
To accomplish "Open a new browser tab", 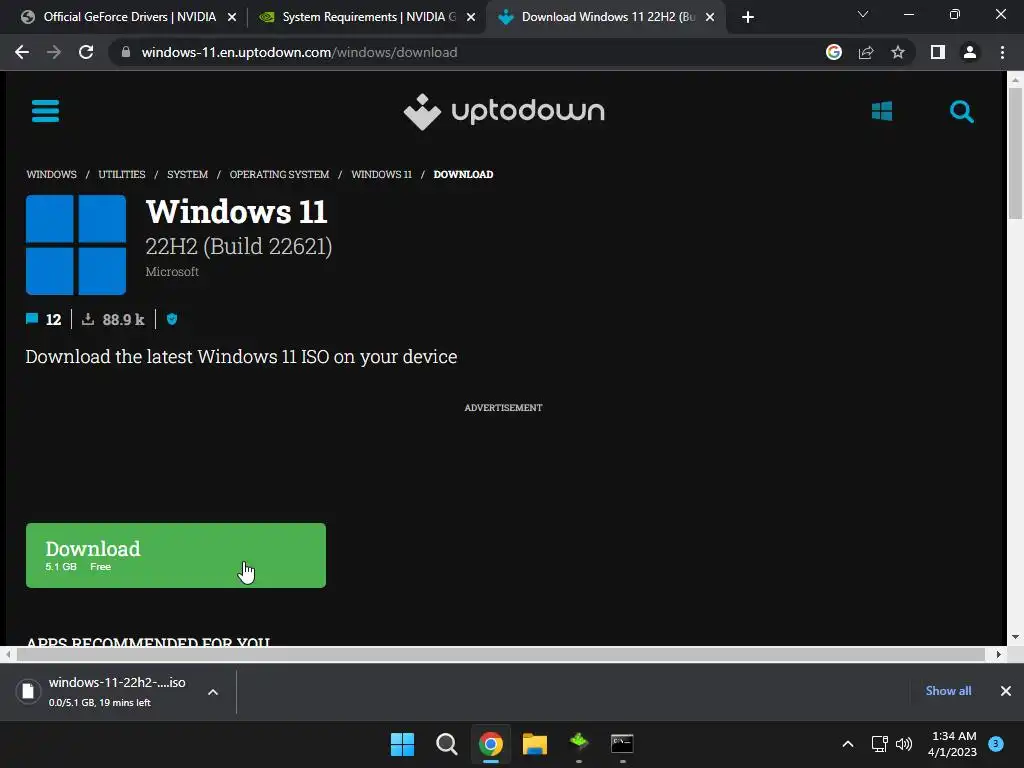I will 748,17.
